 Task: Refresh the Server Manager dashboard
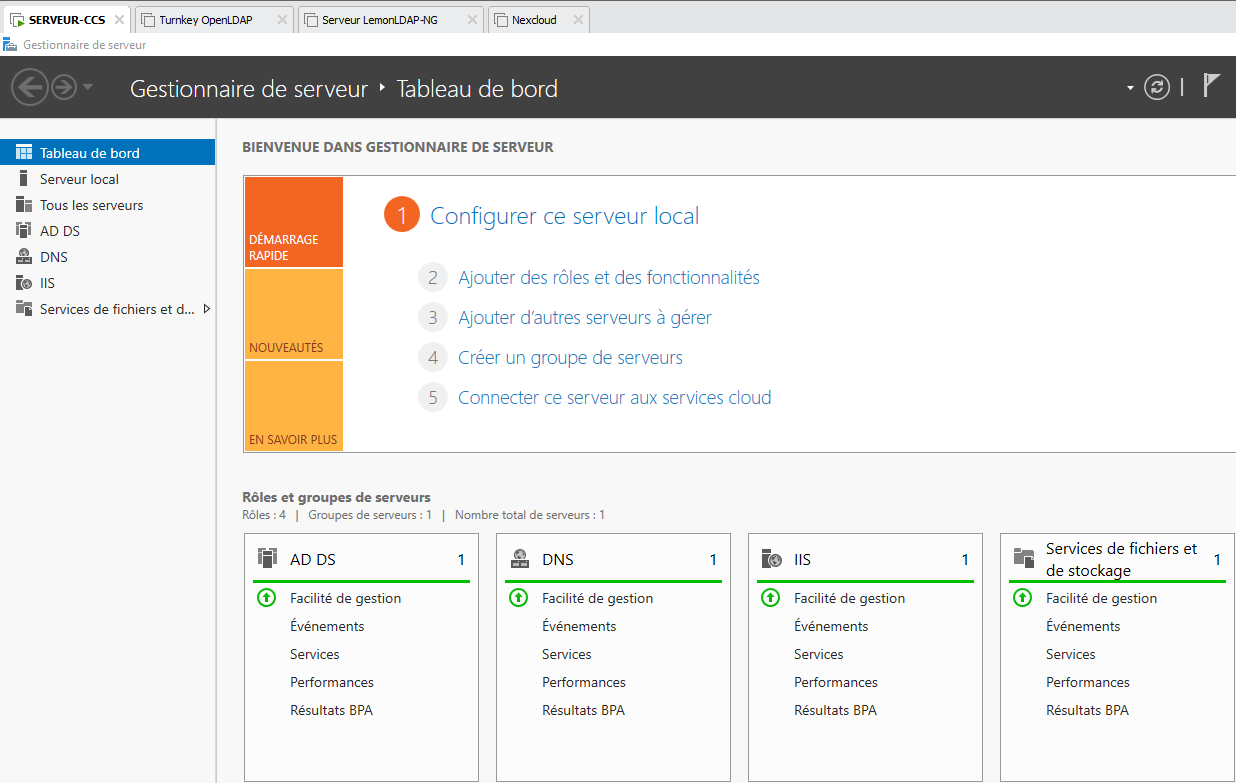tap(1157, 88)
